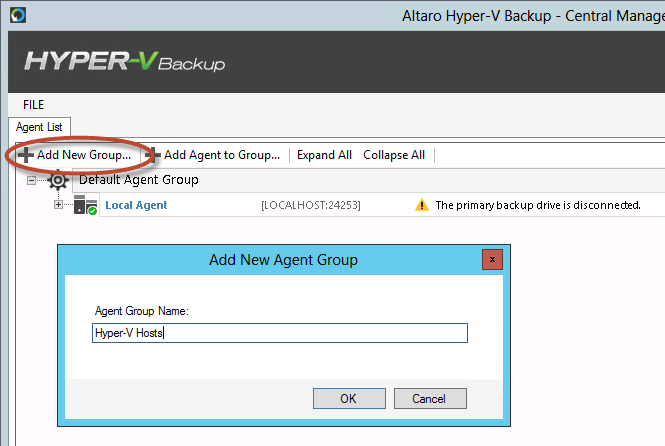The width and height of the screenshot is (665, 446).
Task: Click Collapse All in the toolbar
Action: 394,155
